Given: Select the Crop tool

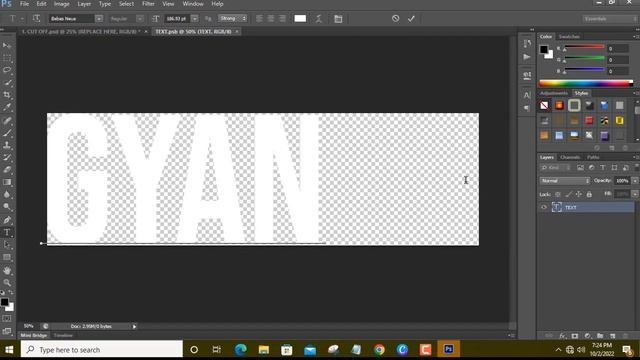Looking at the screenshot, I should coord(7,95).
